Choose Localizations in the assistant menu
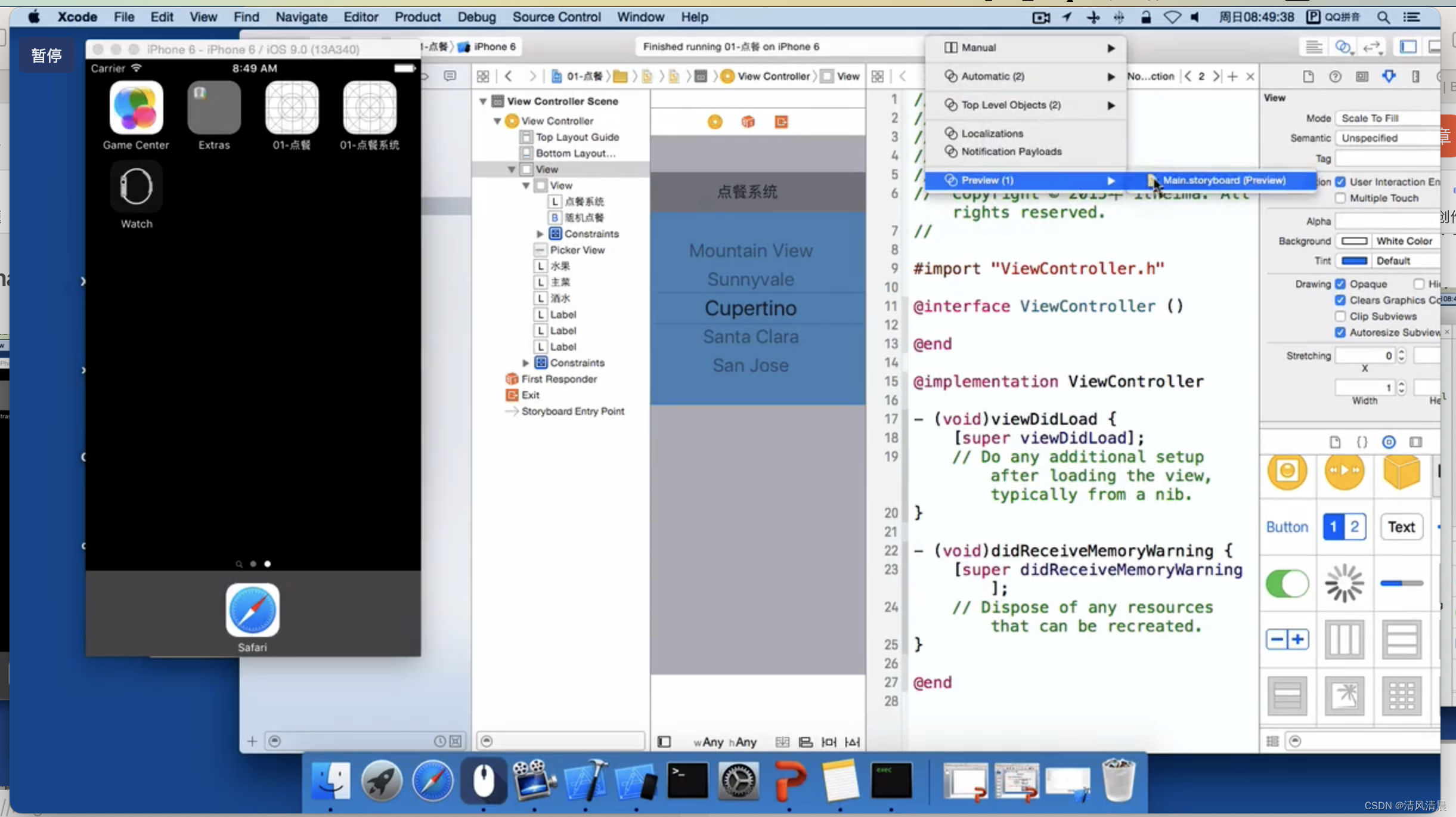1456x817 pixels. pyautogui.click(x=1026, y=134)
